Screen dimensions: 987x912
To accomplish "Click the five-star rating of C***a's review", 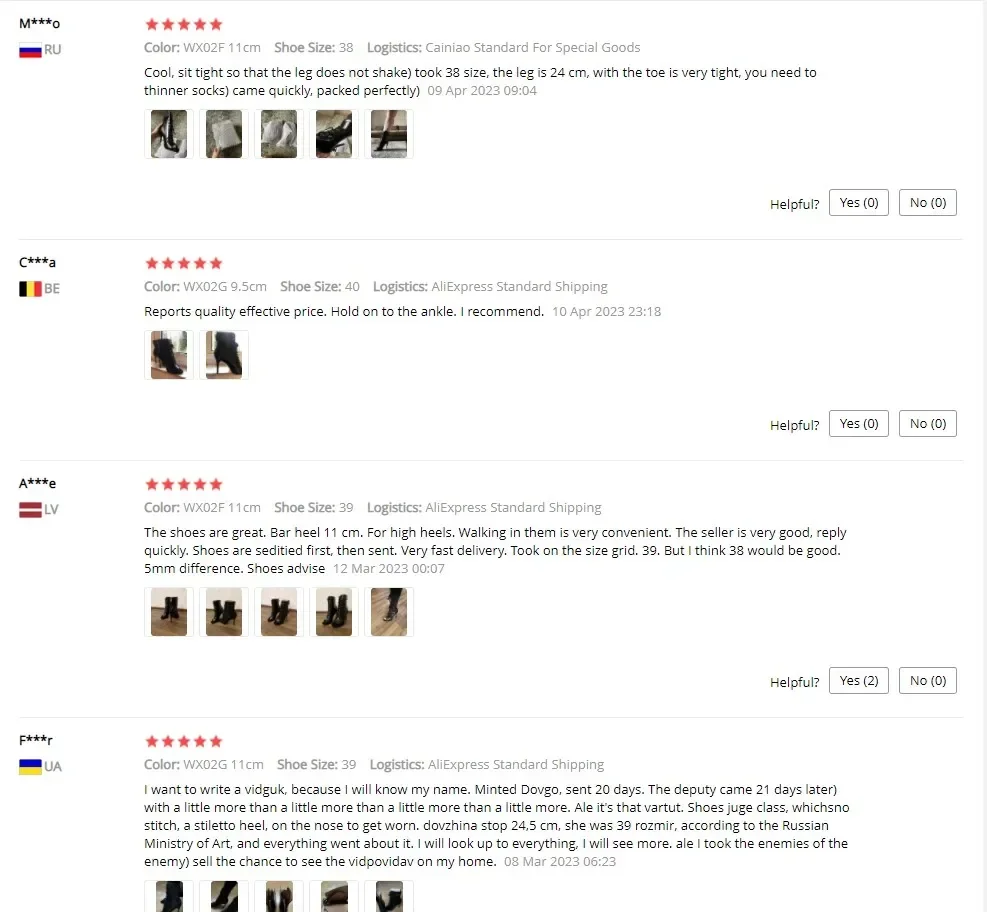I will pyautogui.click(x=184, y=263).
